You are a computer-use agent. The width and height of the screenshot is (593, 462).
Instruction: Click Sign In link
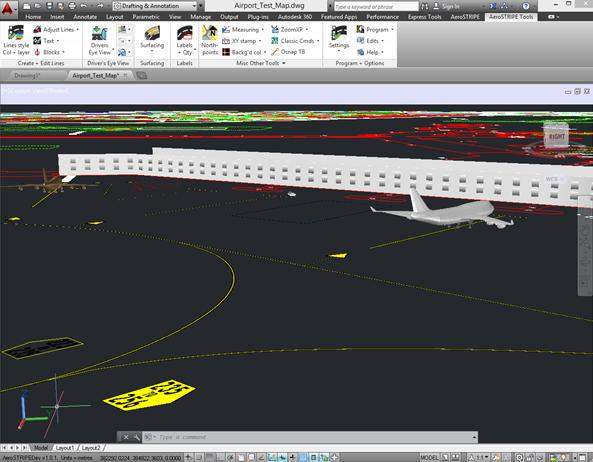[x=447, y=6]
